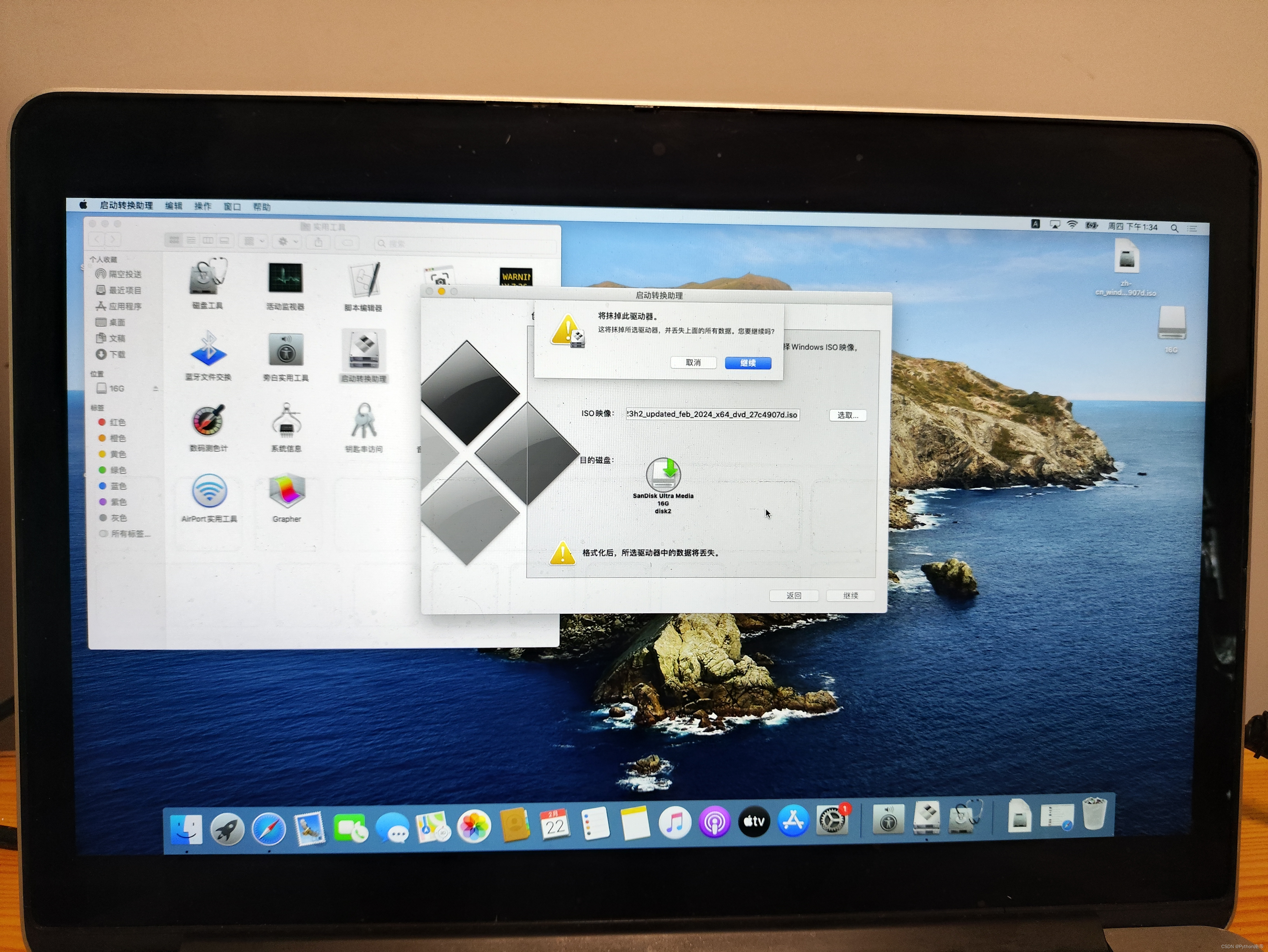1268x952 pixels.
Task: Open the Finder action gear dropdown
Action: pos(288,242)
